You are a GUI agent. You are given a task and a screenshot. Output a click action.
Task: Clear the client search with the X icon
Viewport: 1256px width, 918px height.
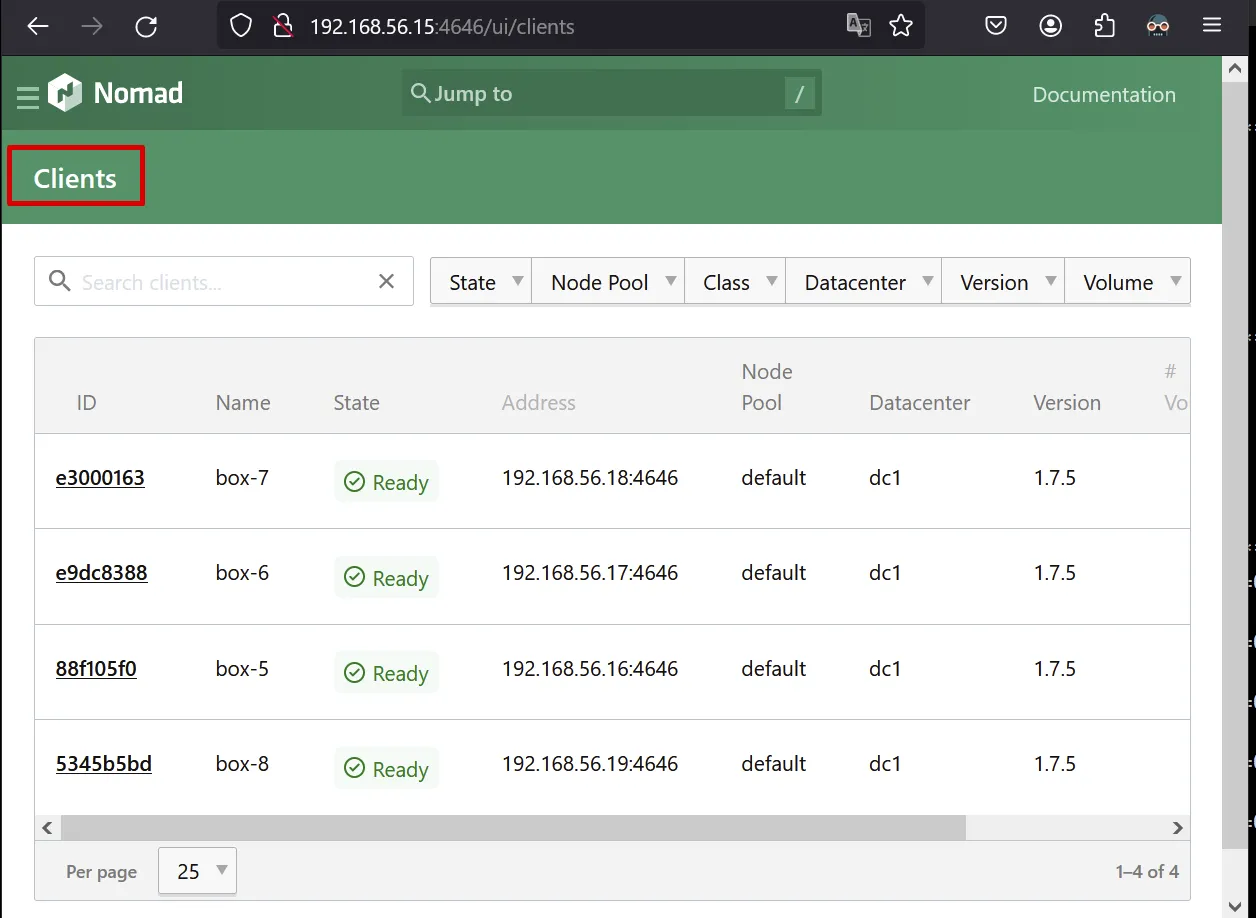tap(387, 282)
